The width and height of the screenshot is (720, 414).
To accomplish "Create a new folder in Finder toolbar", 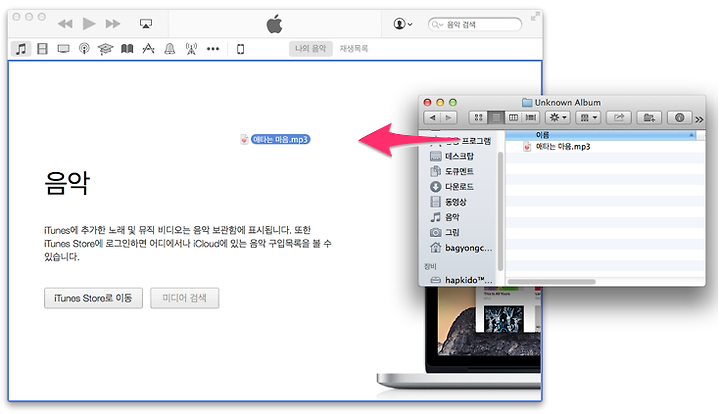I will [x=649, y=118].
